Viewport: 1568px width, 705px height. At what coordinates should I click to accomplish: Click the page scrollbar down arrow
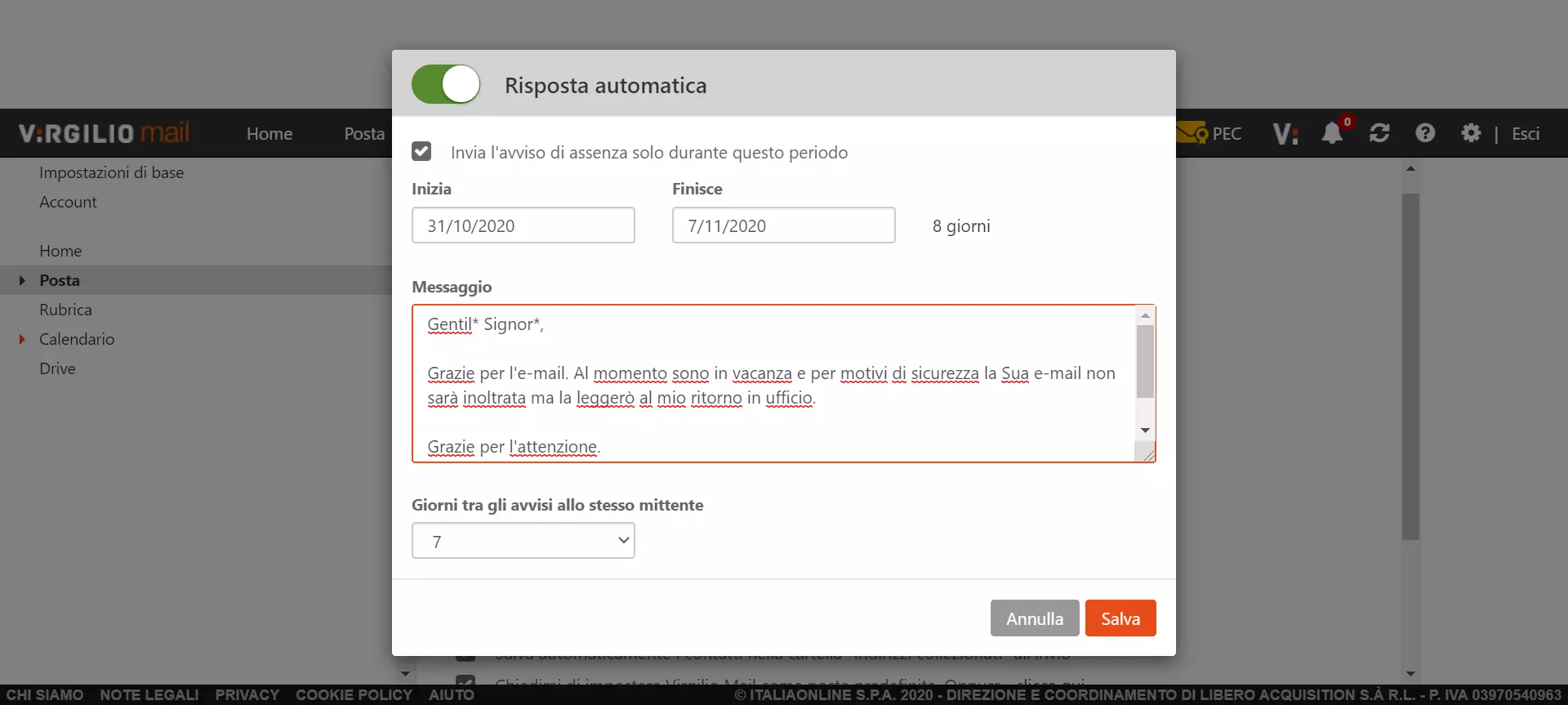point(1410,674)
